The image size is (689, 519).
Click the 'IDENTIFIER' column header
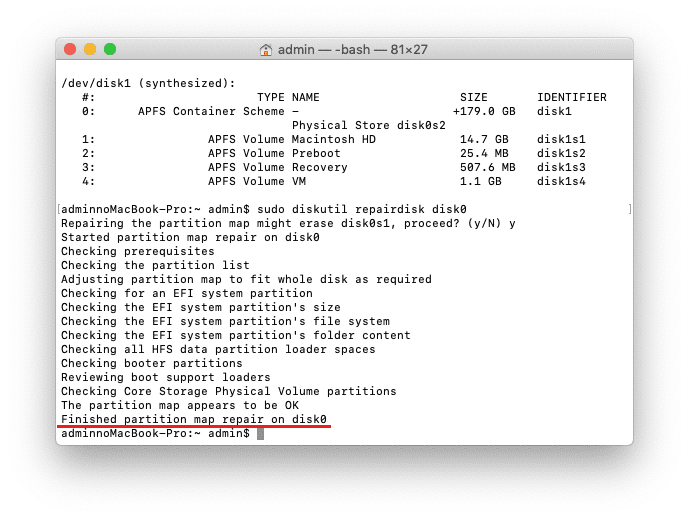(x=572, y=97)
